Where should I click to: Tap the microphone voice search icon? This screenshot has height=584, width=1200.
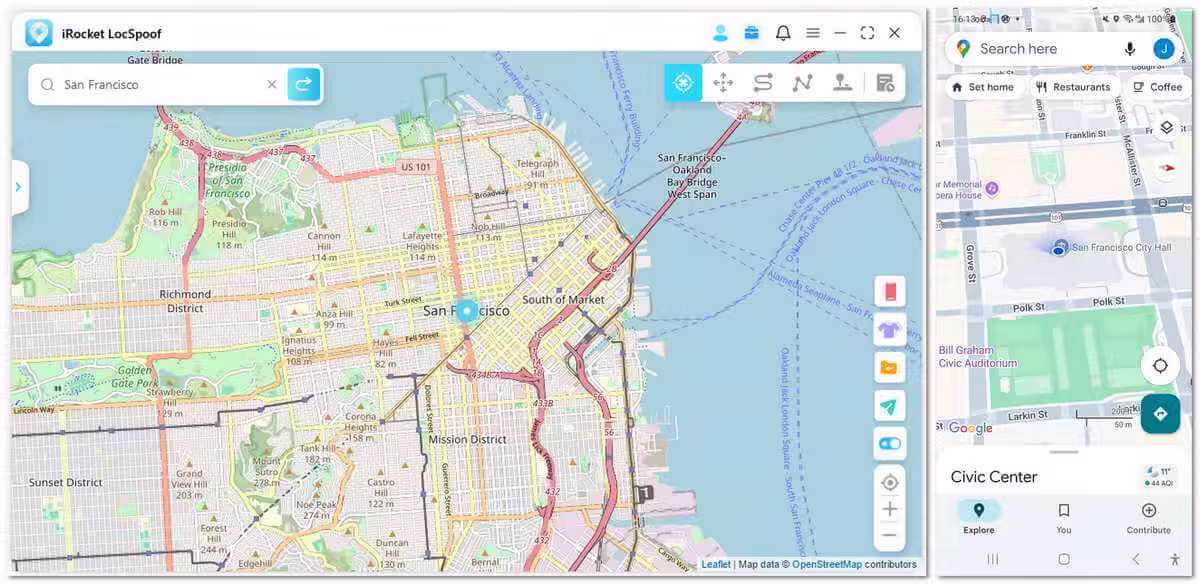[1130, 49]
